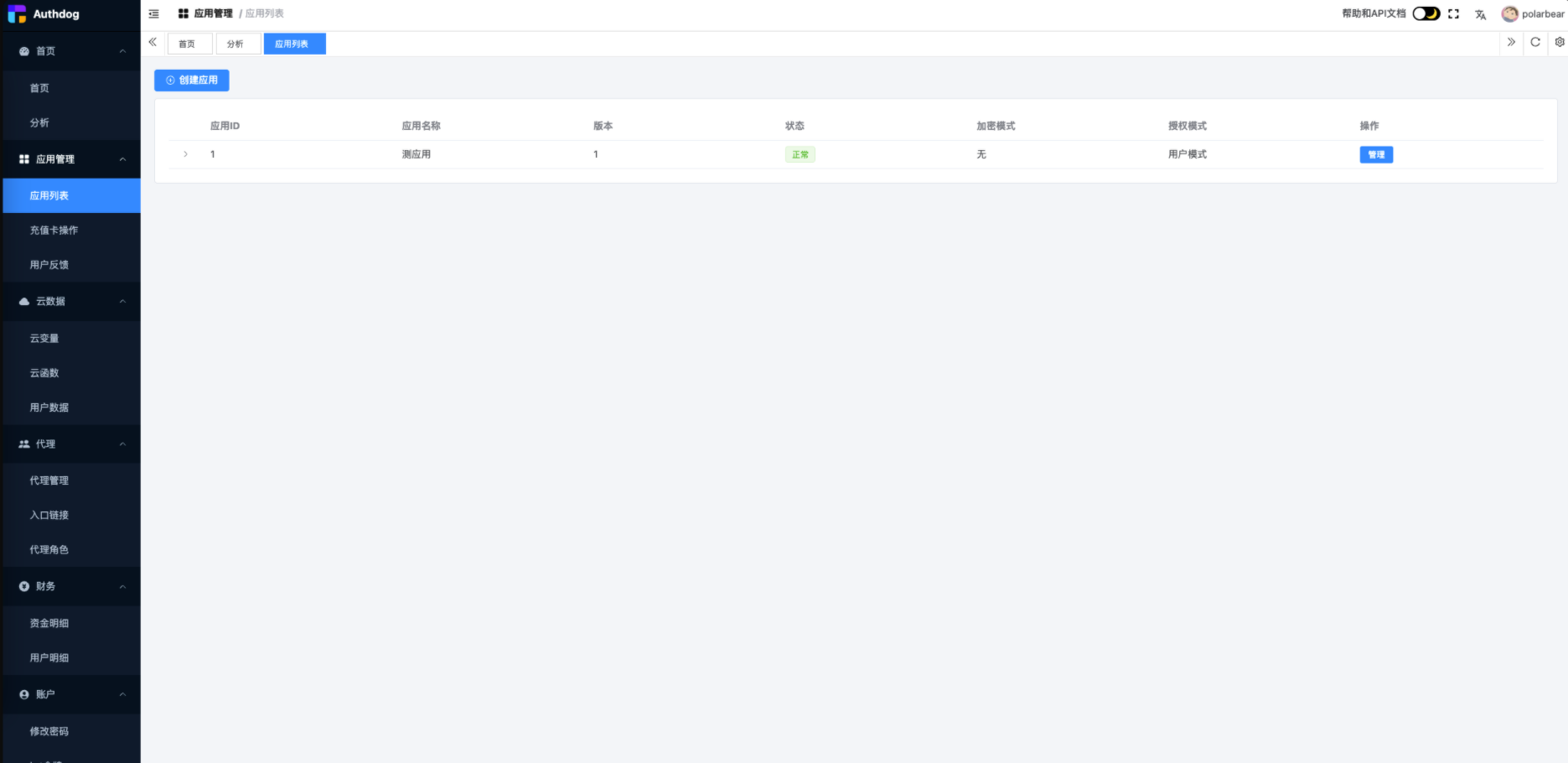Select the 应用列表 page tab
Viewport: 1568px width, 763px height.
tap(294, 44)
